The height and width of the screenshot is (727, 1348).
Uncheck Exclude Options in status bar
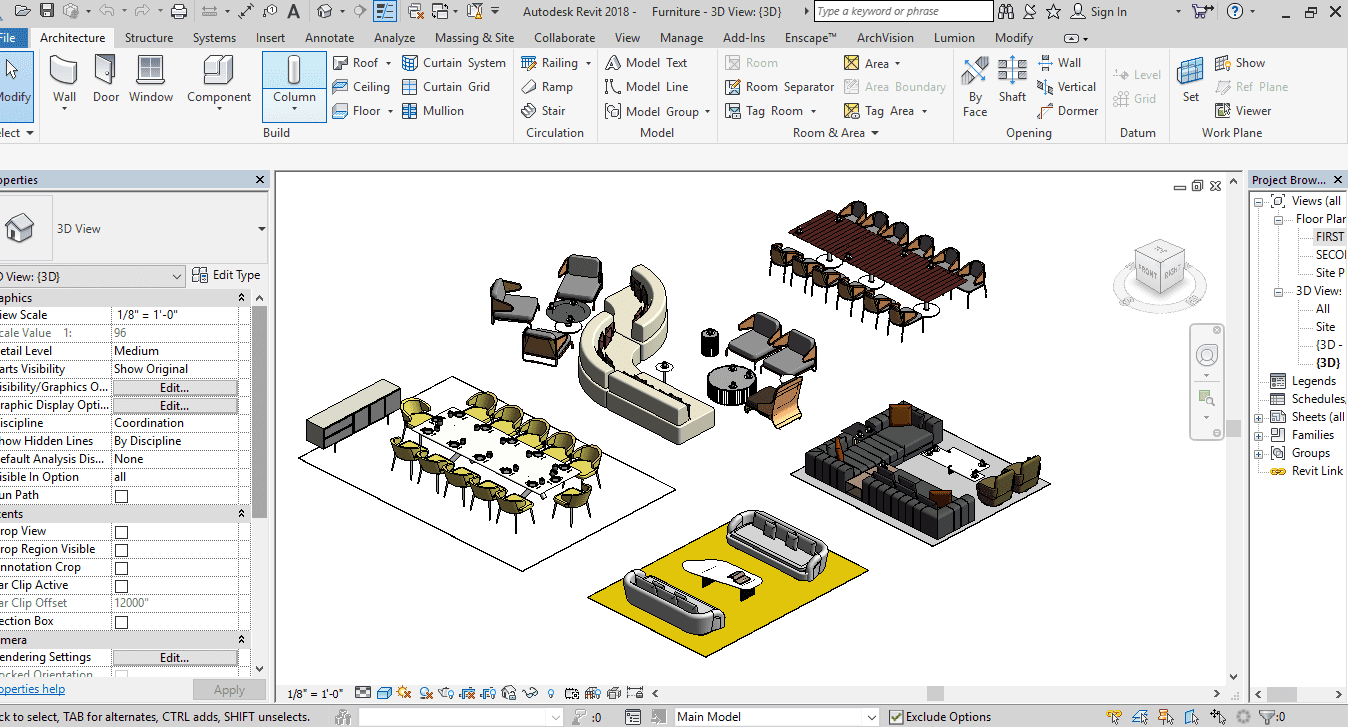click(x=897, y=717)
